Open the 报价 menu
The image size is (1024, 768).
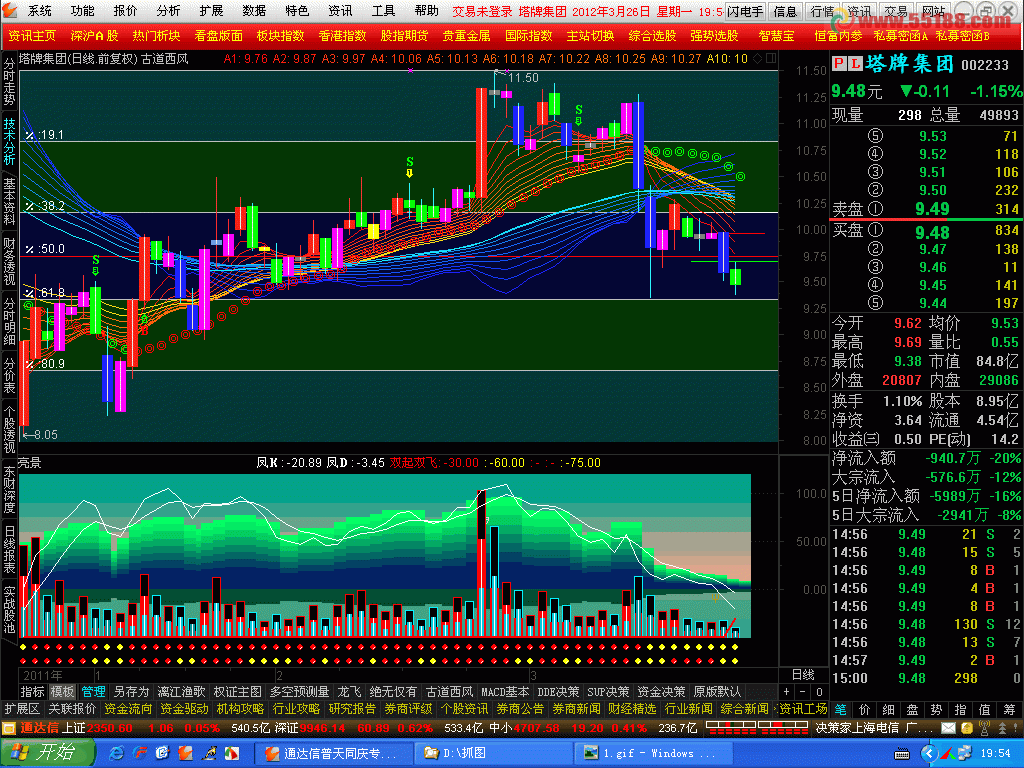point(125,11)
